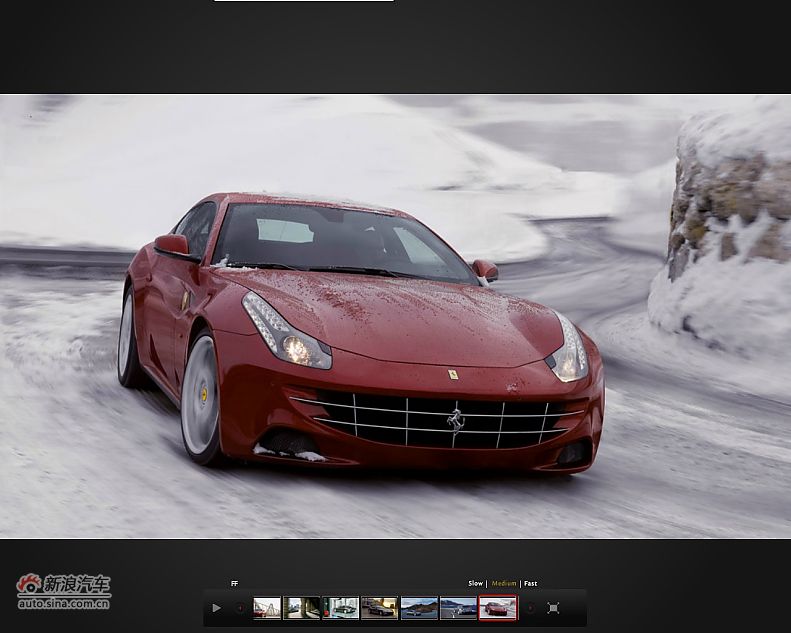
Task: Click the white bar at the top
Action: [x=303, y=1]
